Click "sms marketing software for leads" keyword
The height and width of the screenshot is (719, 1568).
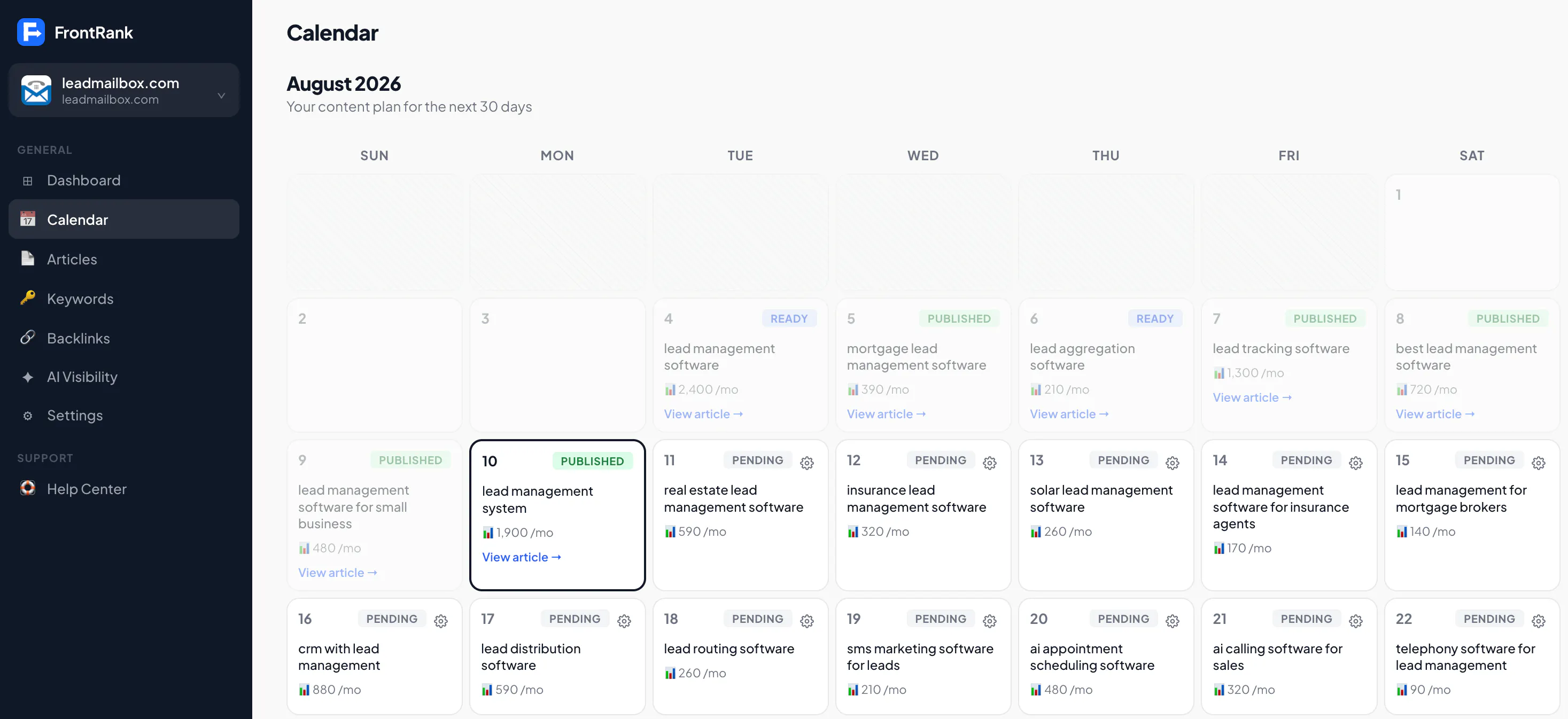[920, 657]
